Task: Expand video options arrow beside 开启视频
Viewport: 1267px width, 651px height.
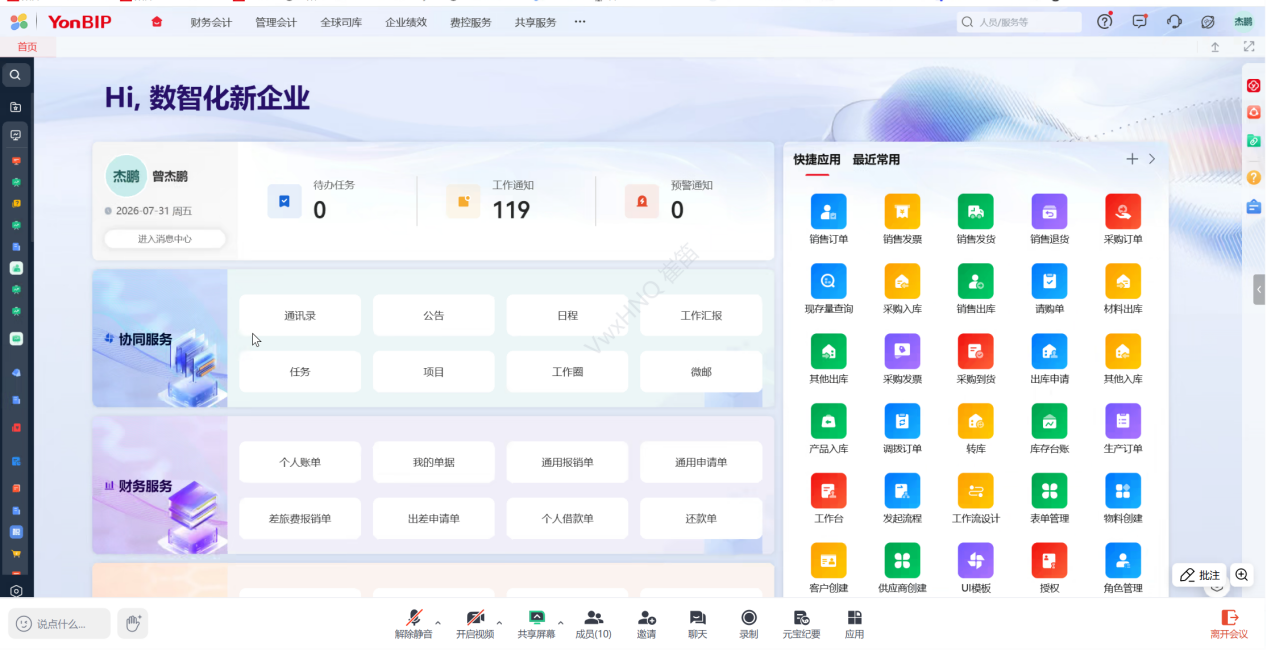Action: [x=499, y=623]
